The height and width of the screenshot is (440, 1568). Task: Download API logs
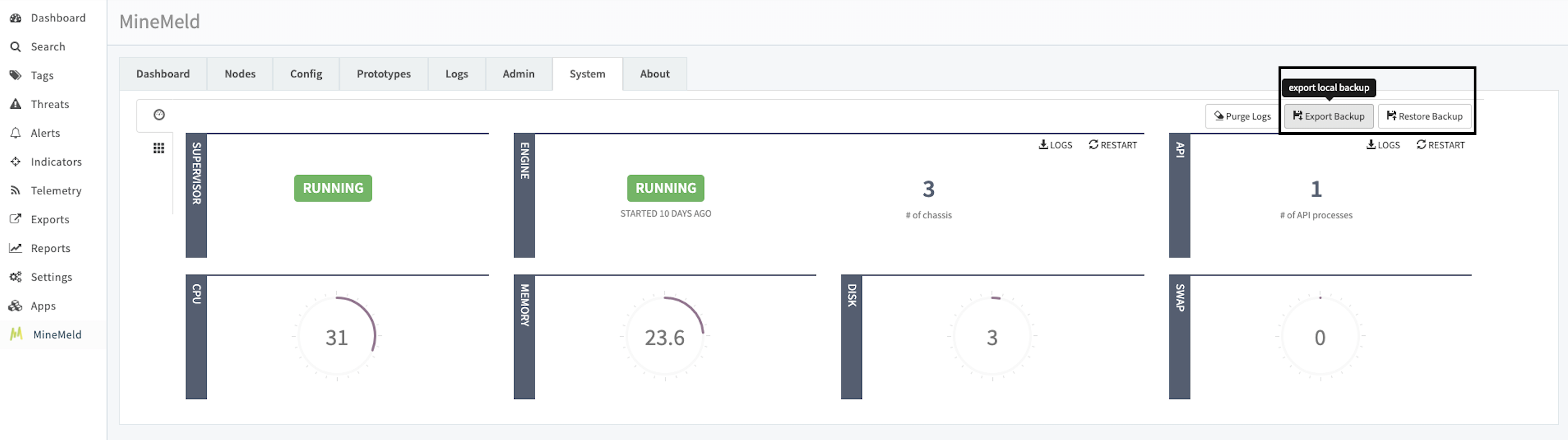pyautogui.click(x=1383, y=145)
